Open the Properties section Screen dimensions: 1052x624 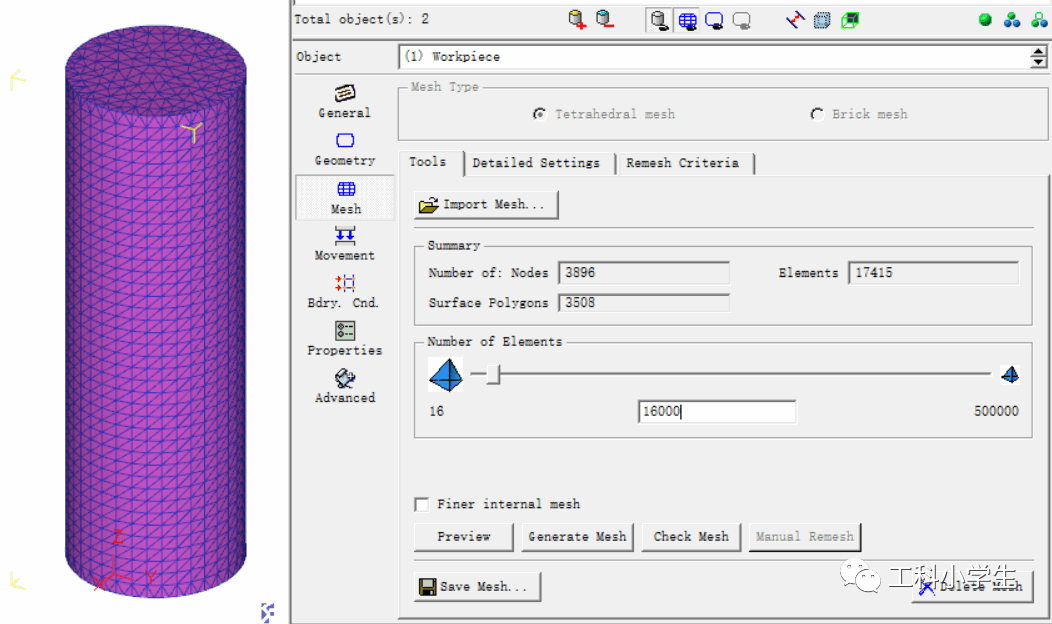pyautogui.click(x=344, y=339)
